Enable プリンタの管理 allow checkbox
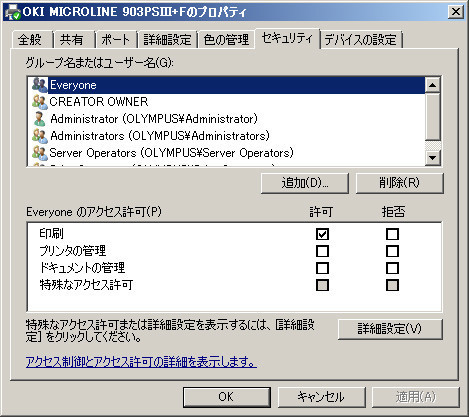469x417 pixels. click(322, 251)
